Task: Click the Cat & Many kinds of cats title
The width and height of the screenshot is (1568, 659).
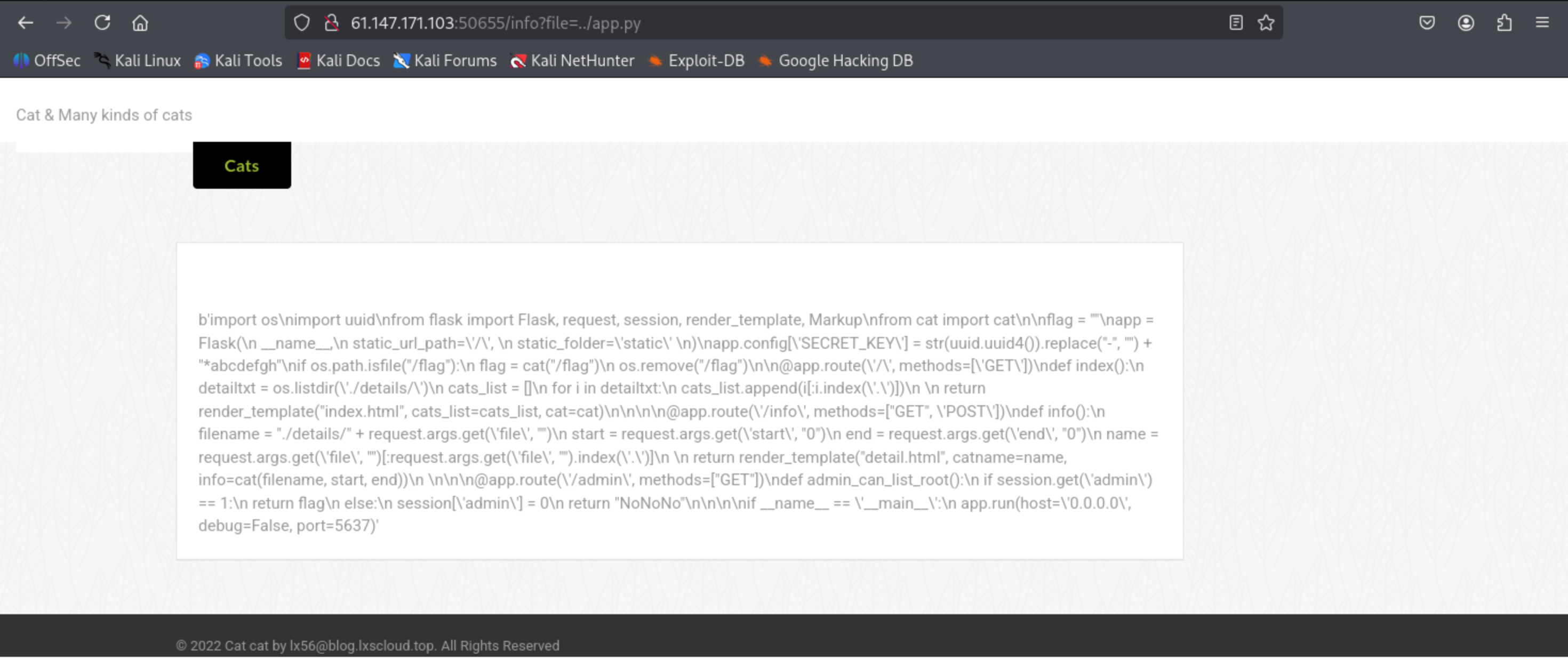Action: tap(103, 115)
